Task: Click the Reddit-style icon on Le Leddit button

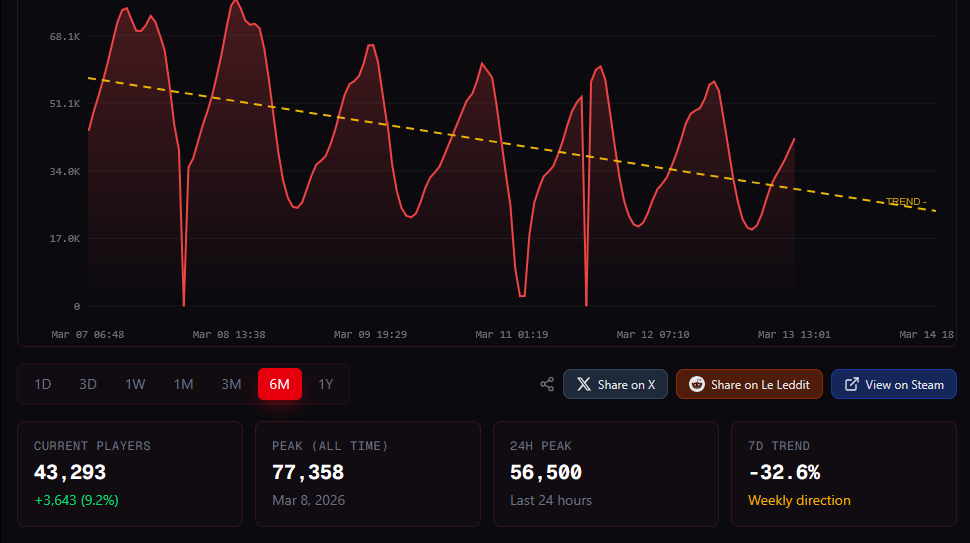Action: 696,384
